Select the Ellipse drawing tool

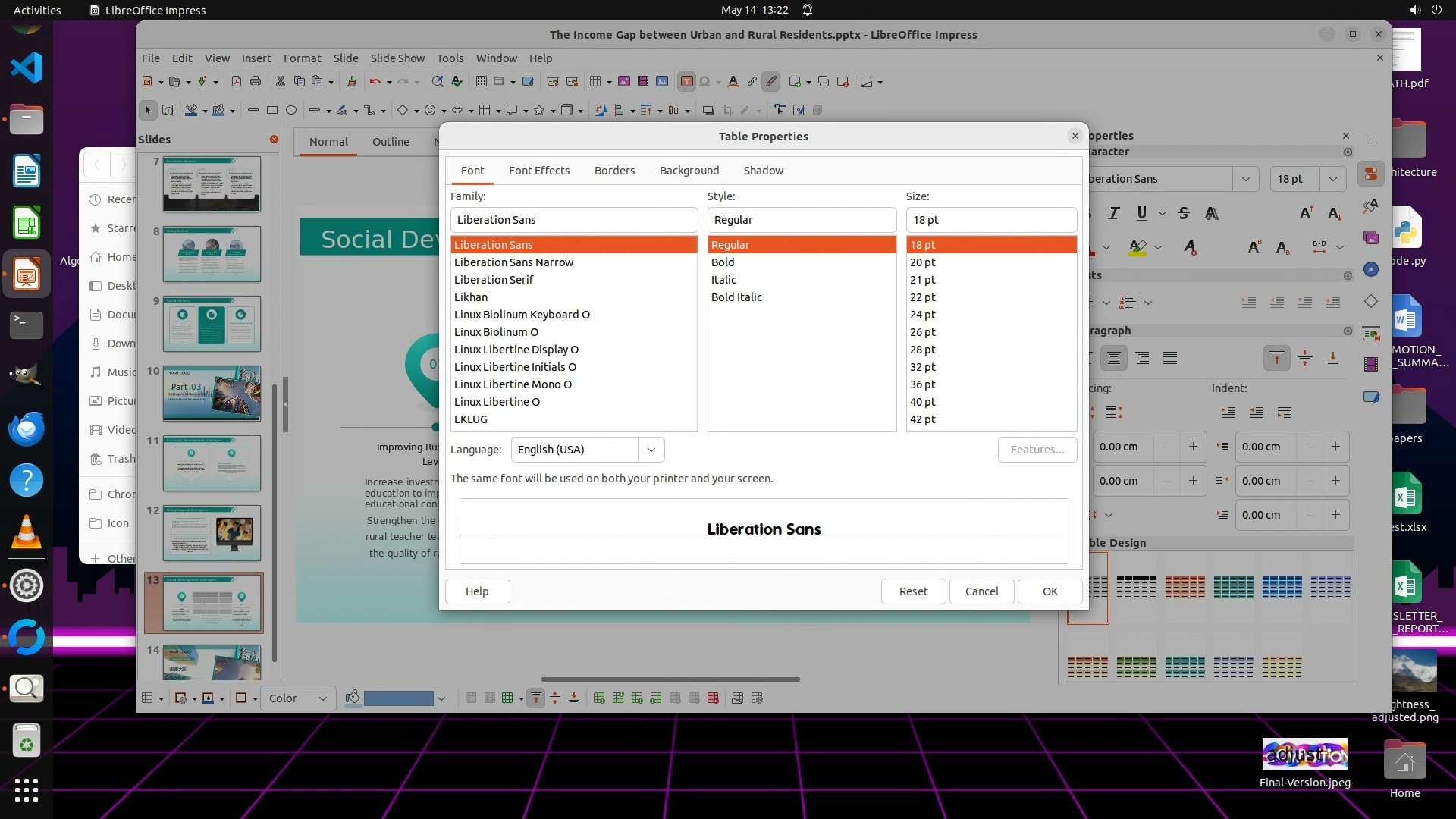point(291,111)
